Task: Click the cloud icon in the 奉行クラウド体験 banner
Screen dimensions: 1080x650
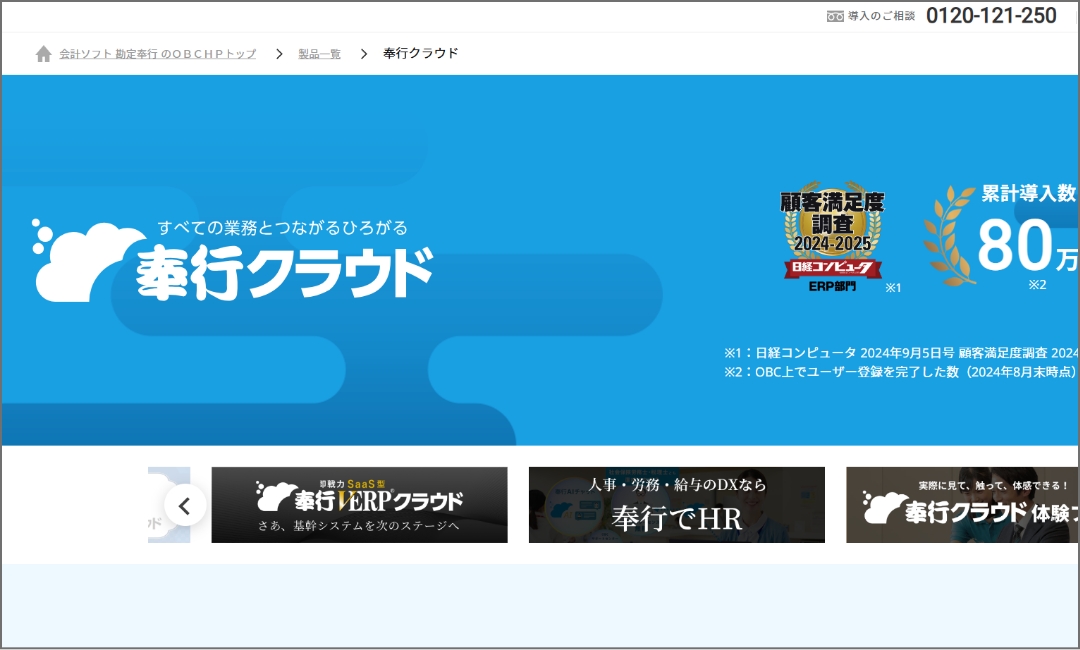Action: click(882, 508)
